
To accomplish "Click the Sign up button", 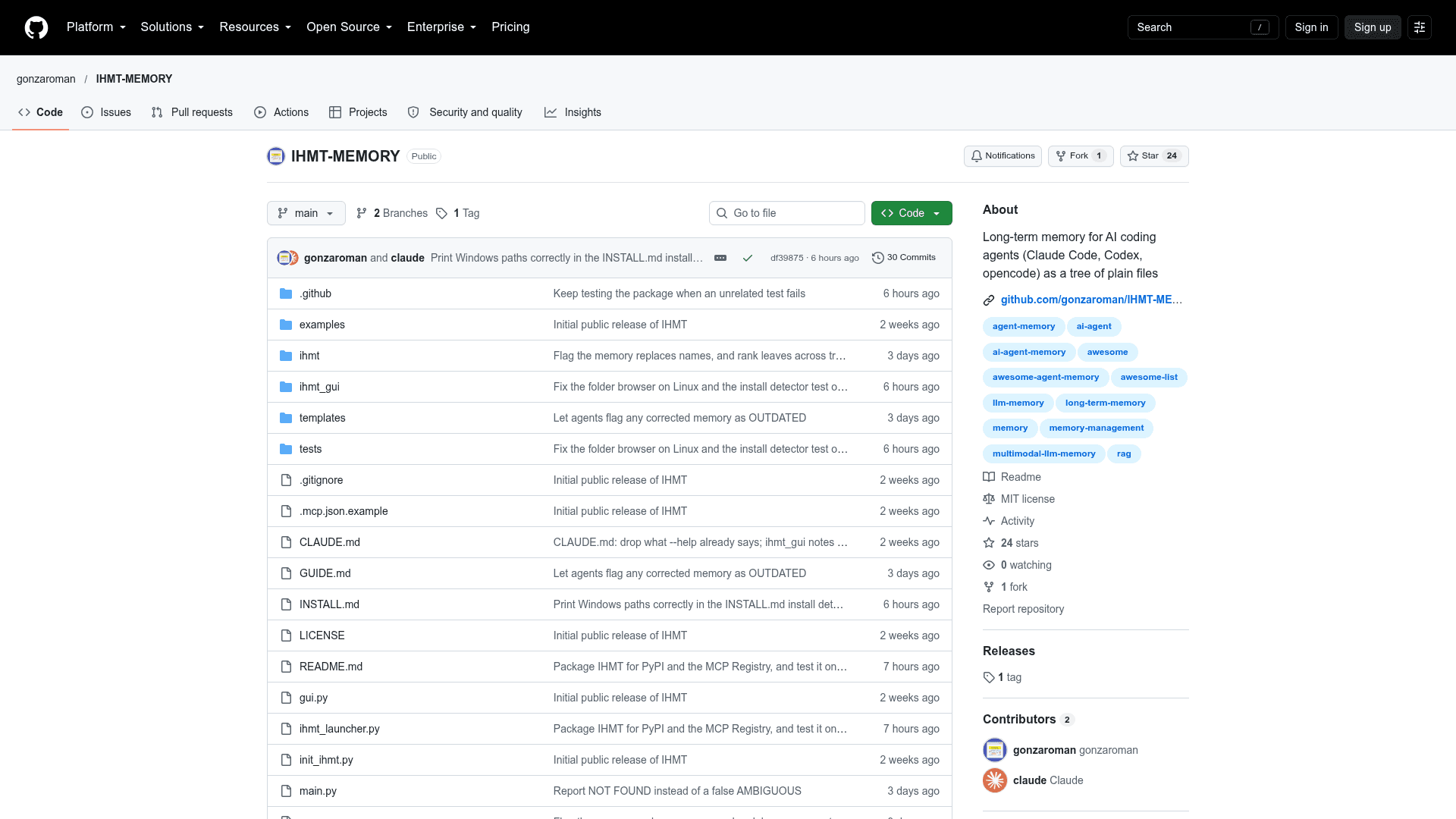I will pyautogui.click(x=1373, y=27).
